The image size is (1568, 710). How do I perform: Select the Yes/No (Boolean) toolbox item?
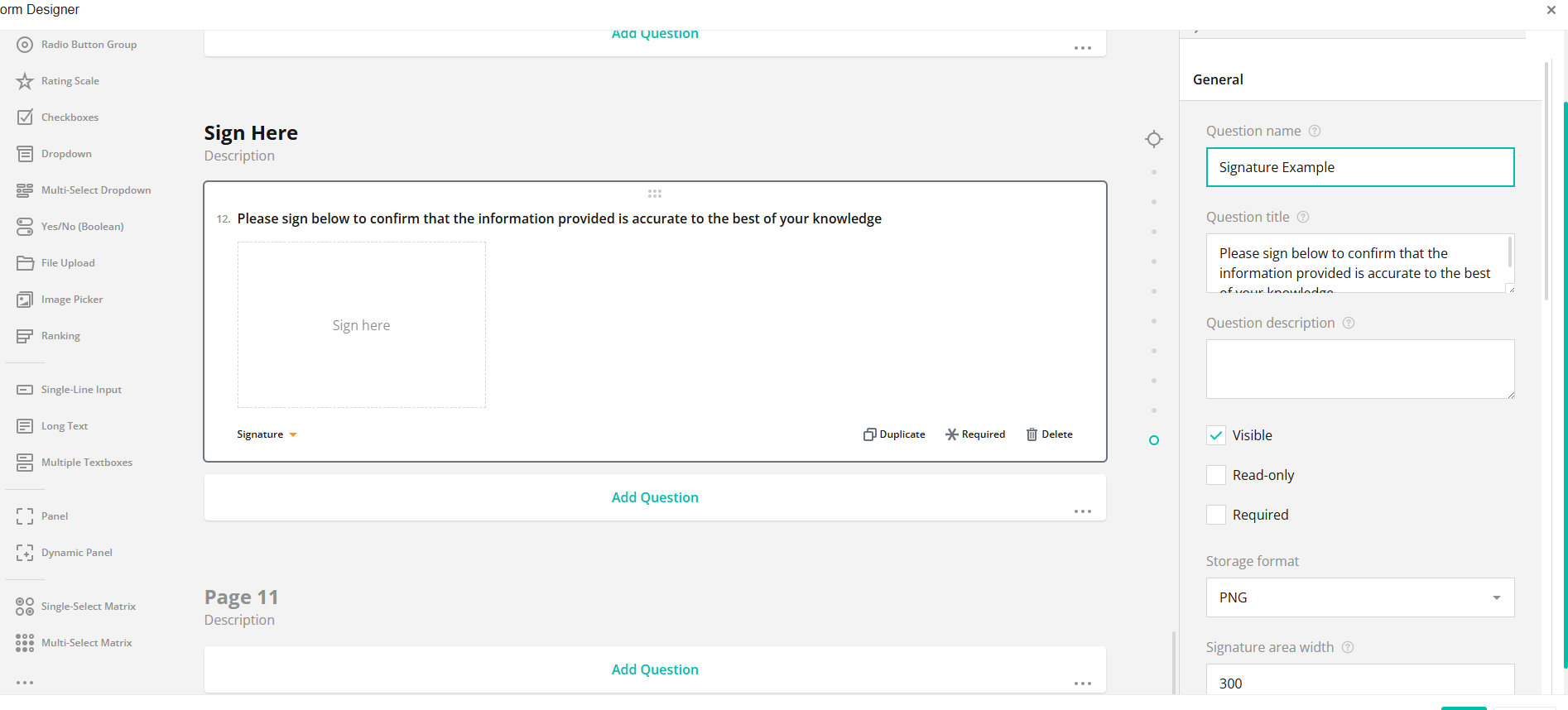[70, 227]
